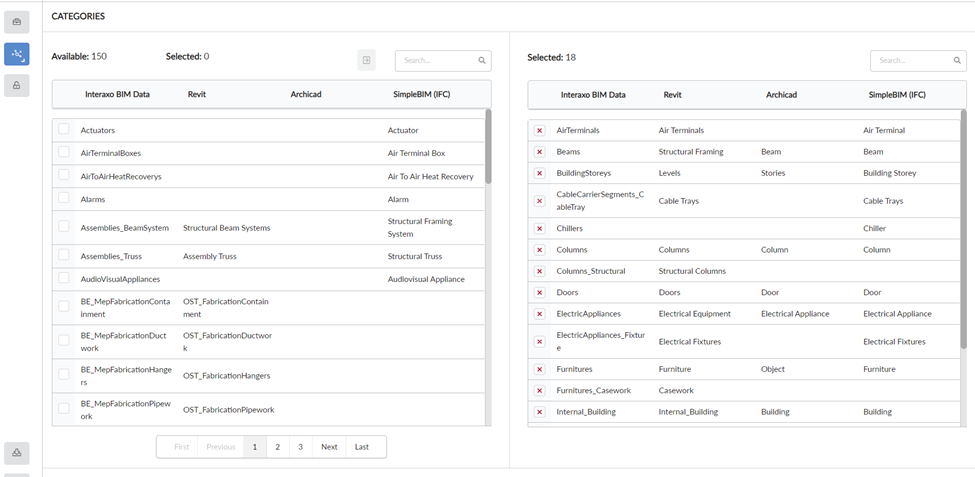Select the AudioVisualAppliances checkbox

(x=63, y=277)
